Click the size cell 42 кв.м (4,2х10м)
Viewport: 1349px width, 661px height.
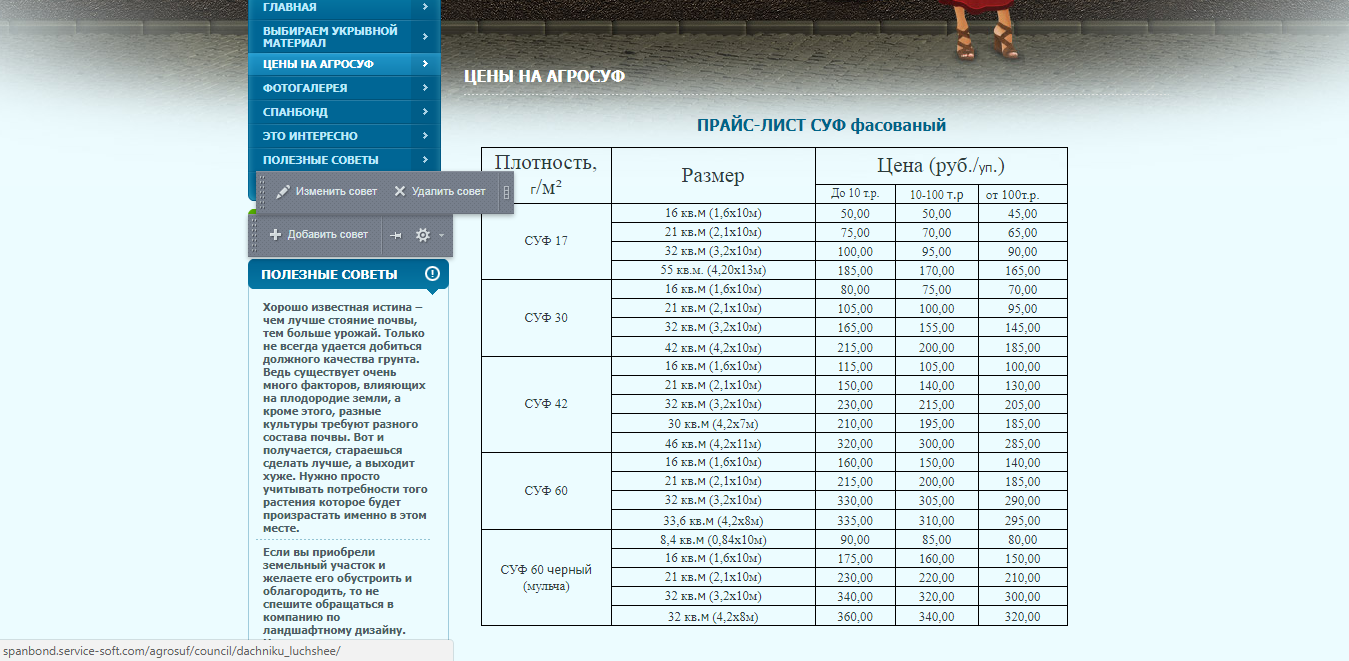[x=713, y=347]
